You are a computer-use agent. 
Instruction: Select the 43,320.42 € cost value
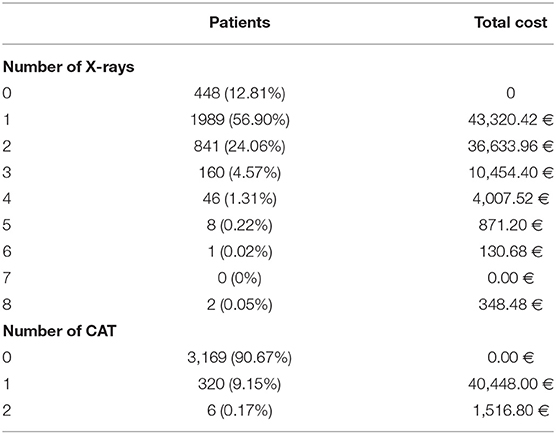coord(511,120)
